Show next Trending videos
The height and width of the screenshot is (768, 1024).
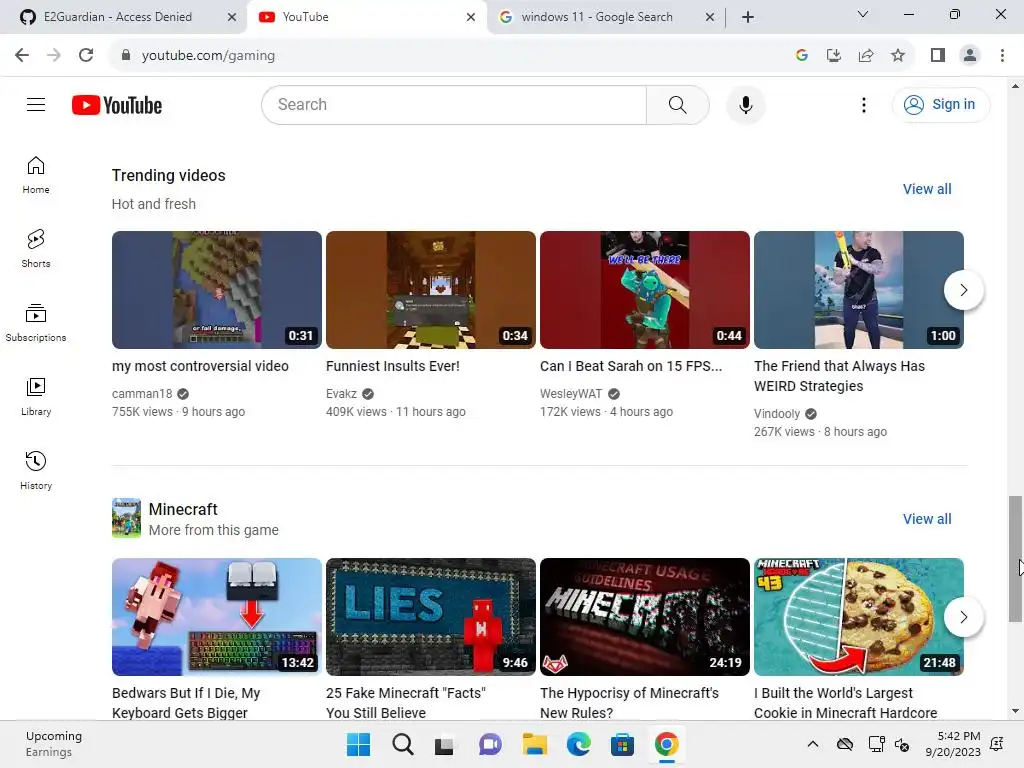pyautogui.click(x=963, y=289)
